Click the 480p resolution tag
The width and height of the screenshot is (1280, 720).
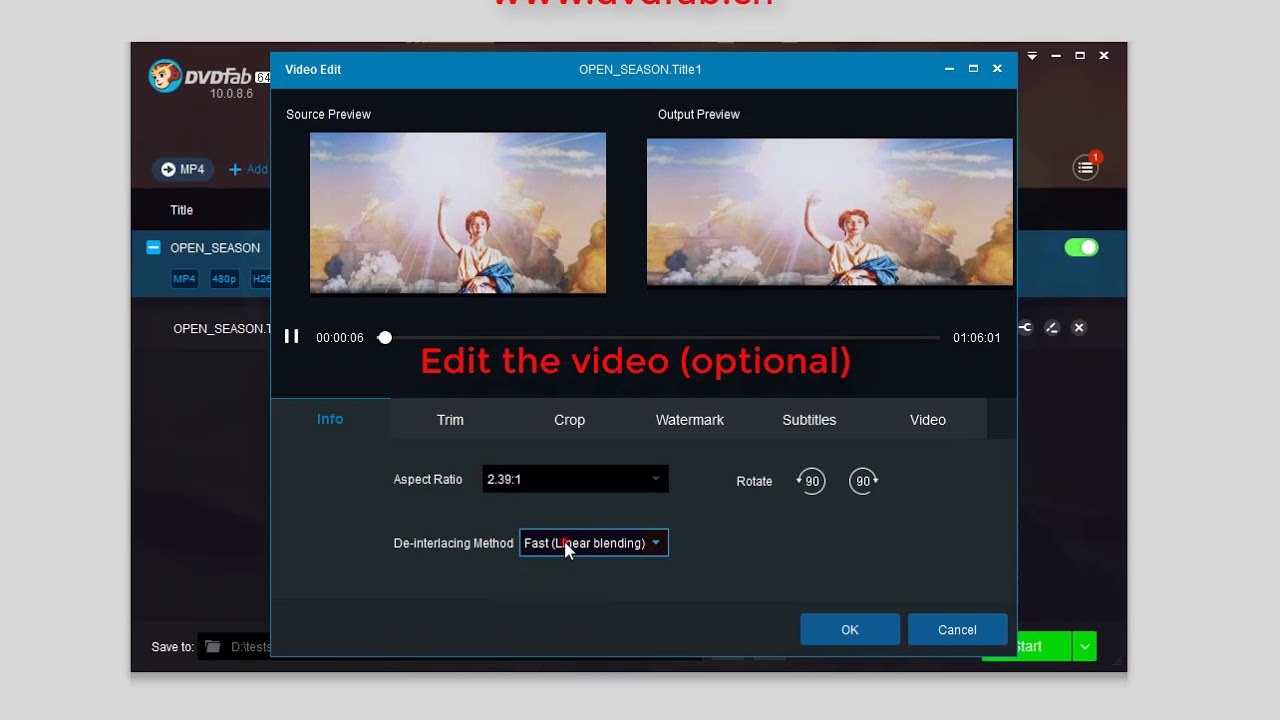224,279
